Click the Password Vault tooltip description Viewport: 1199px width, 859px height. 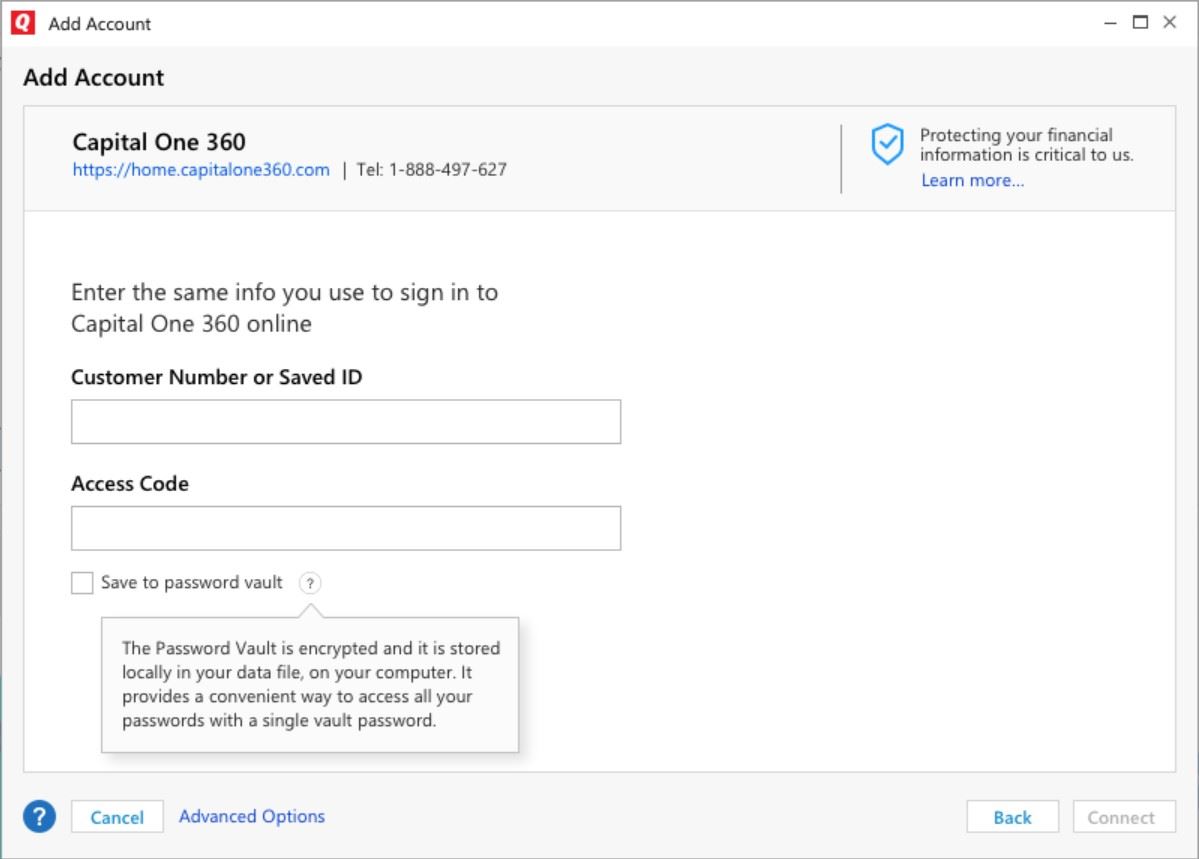[310, 684]
